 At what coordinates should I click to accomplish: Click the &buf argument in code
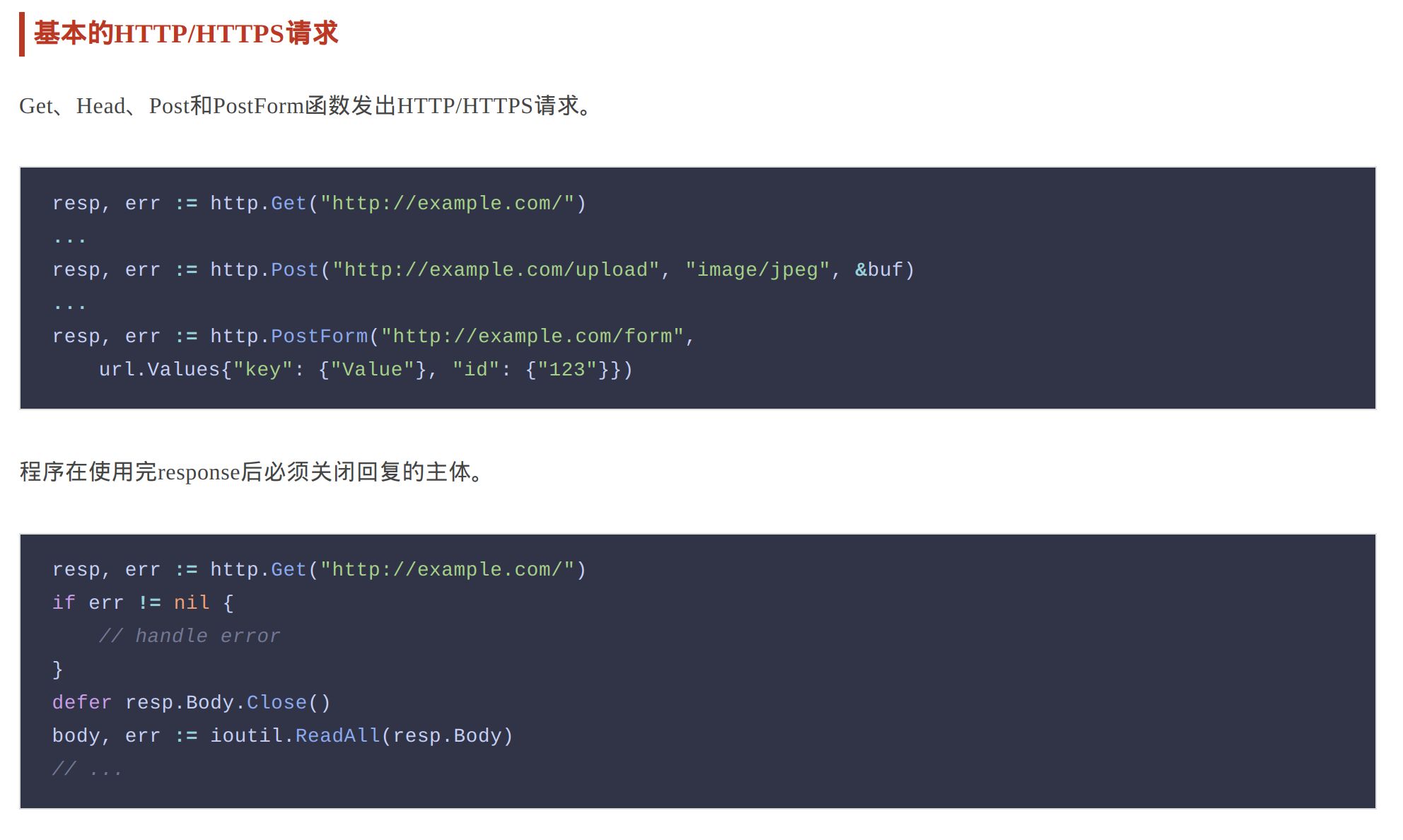(x=879, y=270)
